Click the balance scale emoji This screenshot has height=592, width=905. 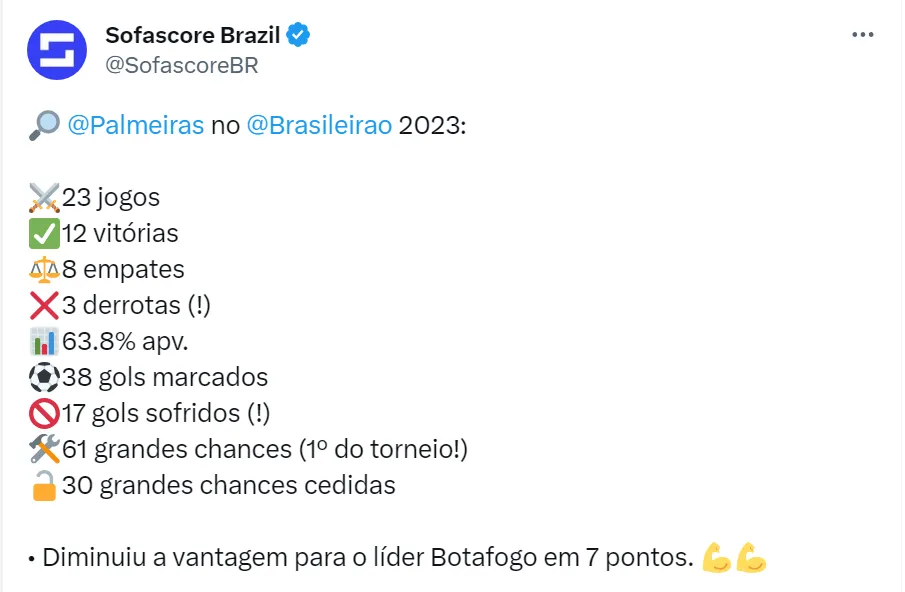pos(45,270)
